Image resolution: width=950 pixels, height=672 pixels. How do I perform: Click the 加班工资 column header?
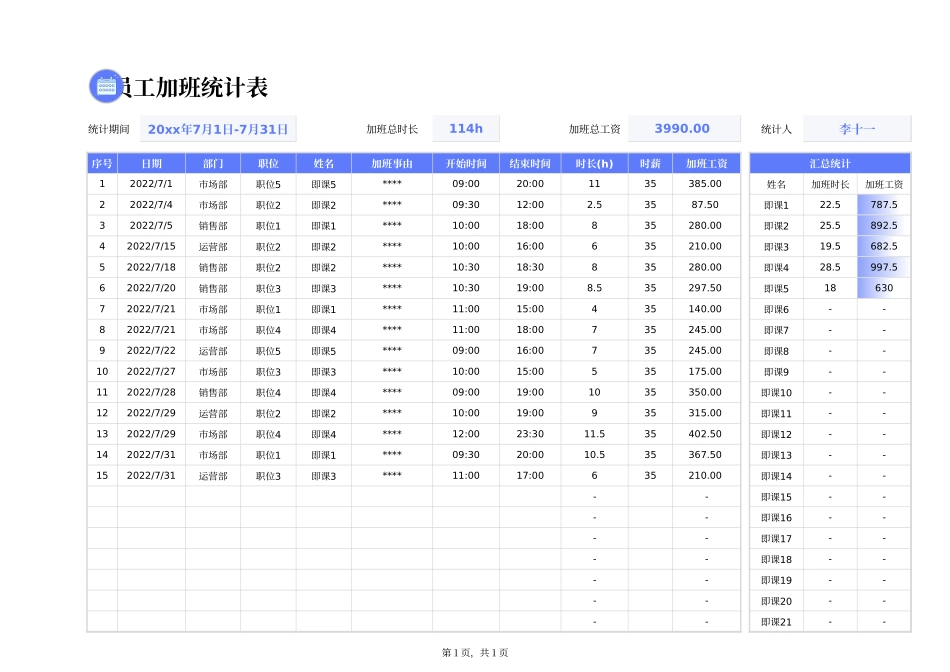pyautogui.click(x=706, y=162)
